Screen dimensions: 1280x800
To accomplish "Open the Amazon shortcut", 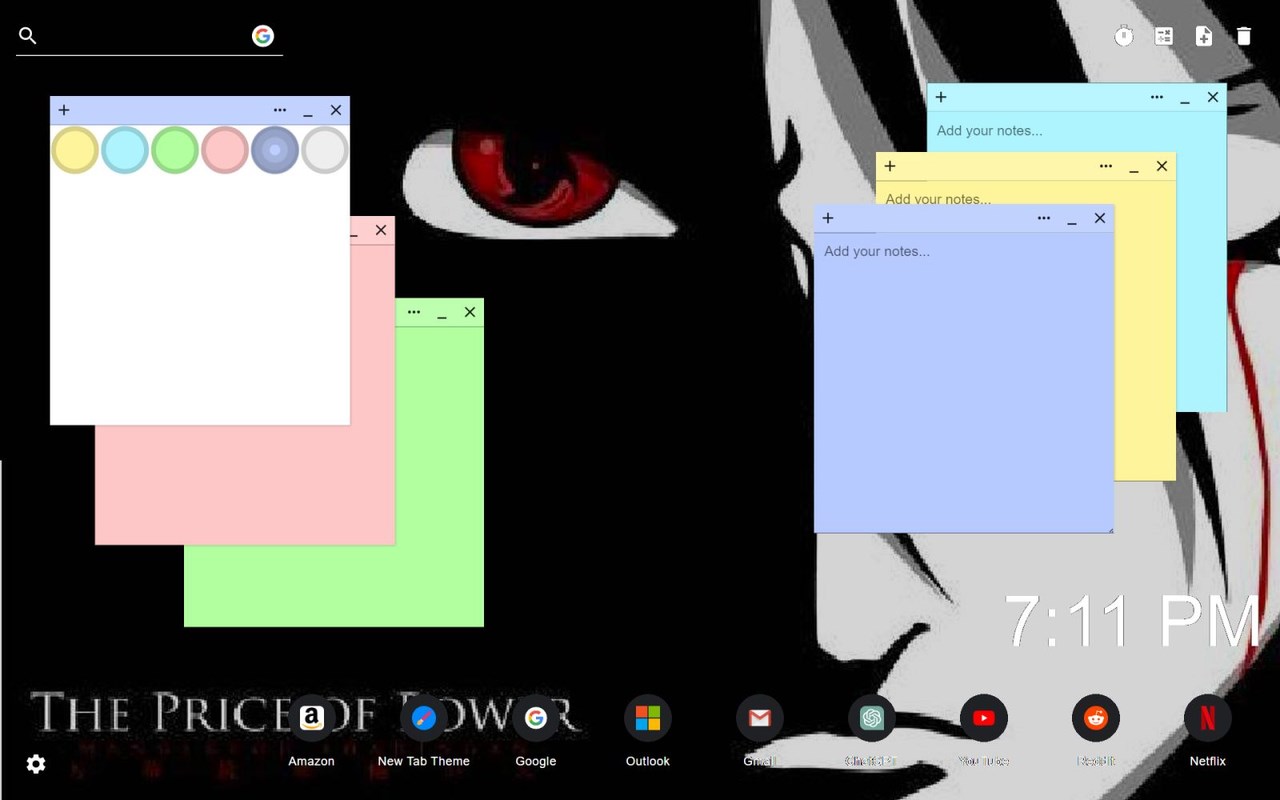I will tap(312, 718).
